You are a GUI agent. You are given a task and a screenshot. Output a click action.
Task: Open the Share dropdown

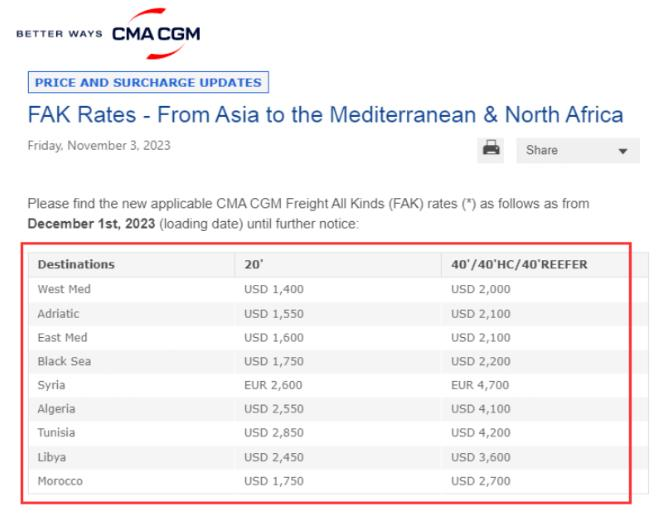(x=577, y=150)
